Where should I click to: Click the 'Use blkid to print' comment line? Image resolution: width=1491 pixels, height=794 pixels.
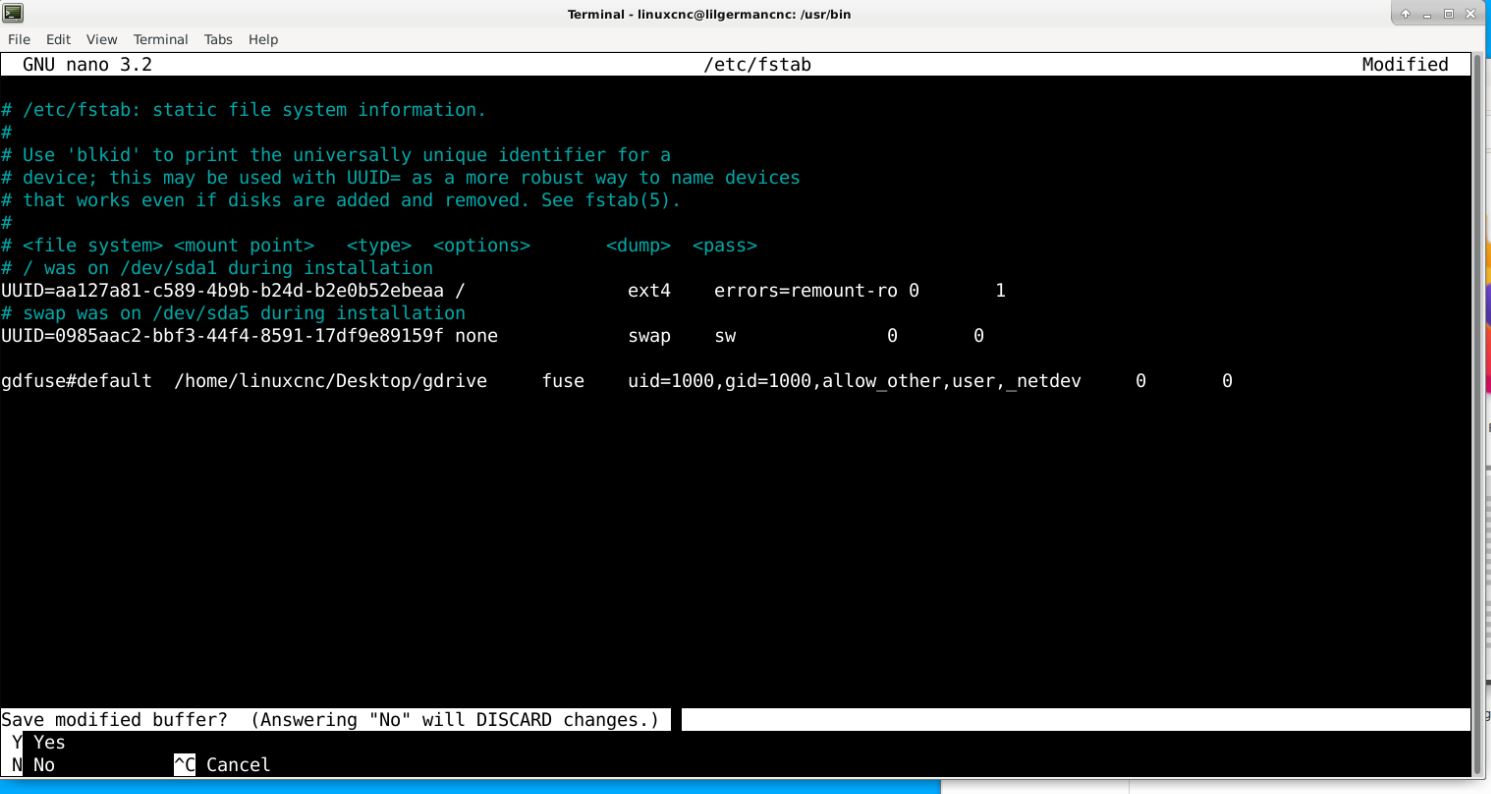(336, 156)
